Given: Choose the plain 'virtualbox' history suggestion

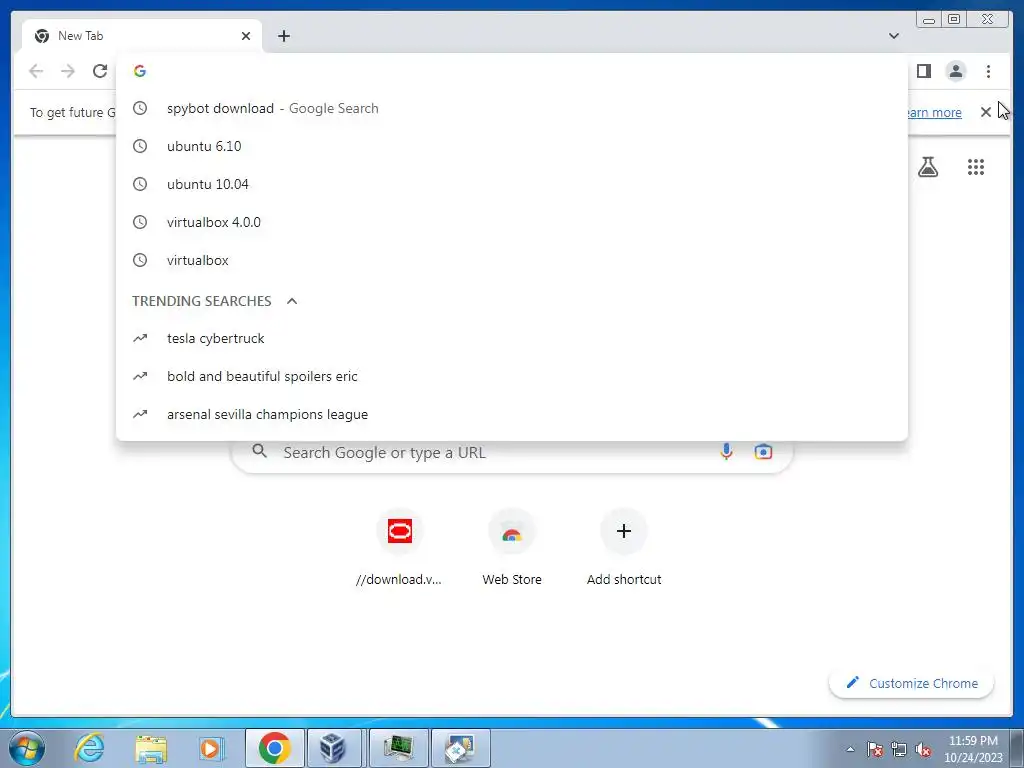Looking at the screenshot, I should [x=512, y=260].
